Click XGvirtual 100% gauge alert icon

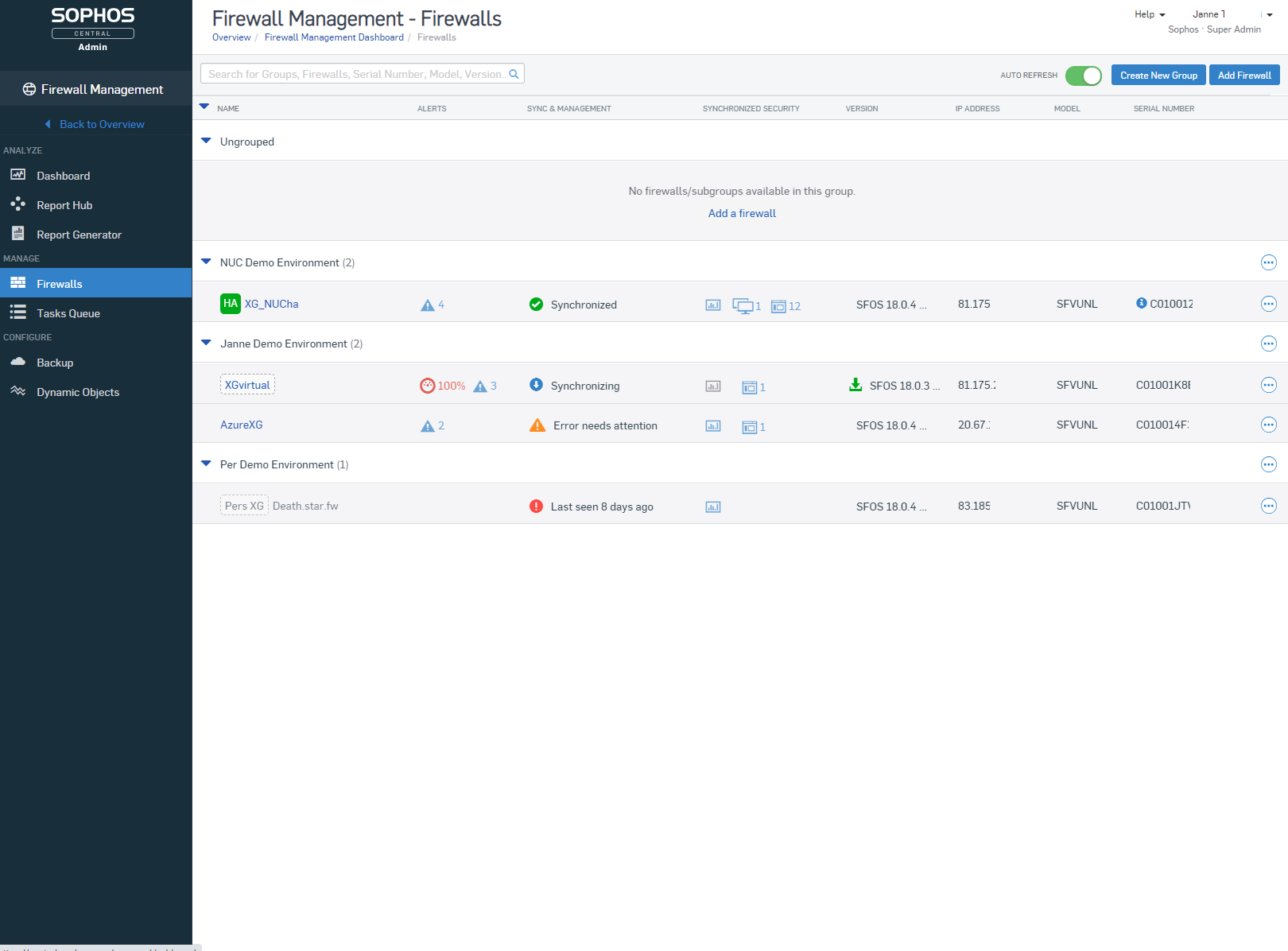point(428,386)
